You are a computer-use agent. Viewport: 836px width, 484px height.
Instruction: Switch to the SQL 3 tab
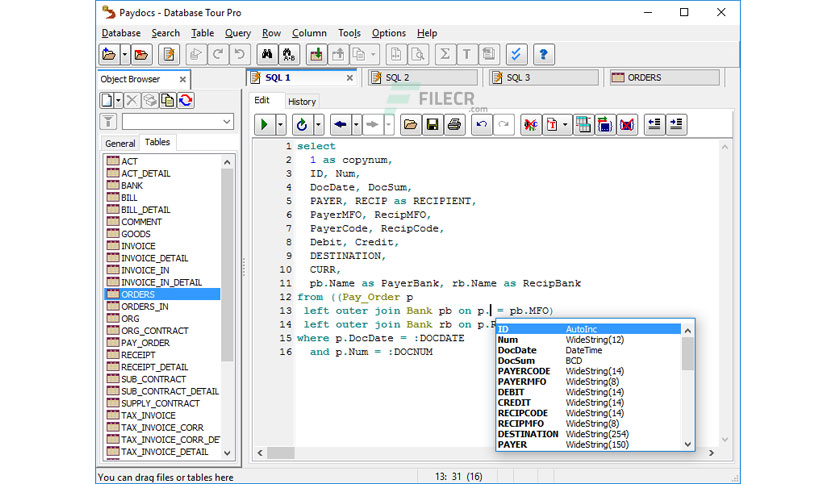point(544,78)
